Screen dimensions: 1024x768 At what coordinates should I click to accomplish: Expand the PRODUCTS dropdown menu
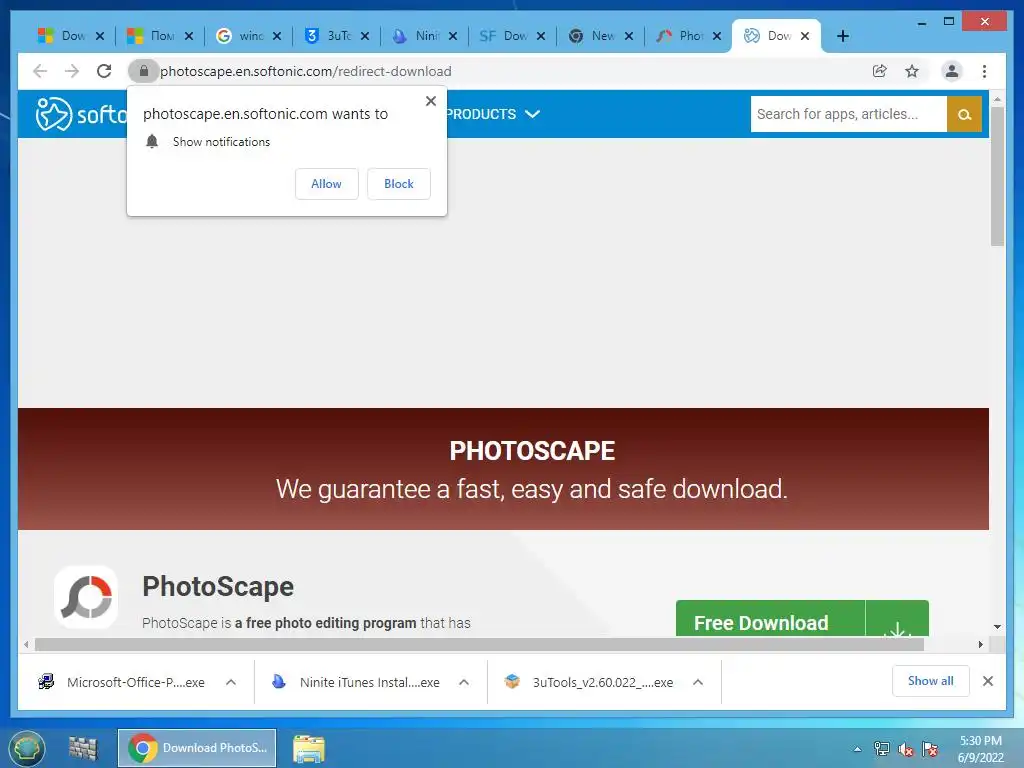click(x=494, y=114)
